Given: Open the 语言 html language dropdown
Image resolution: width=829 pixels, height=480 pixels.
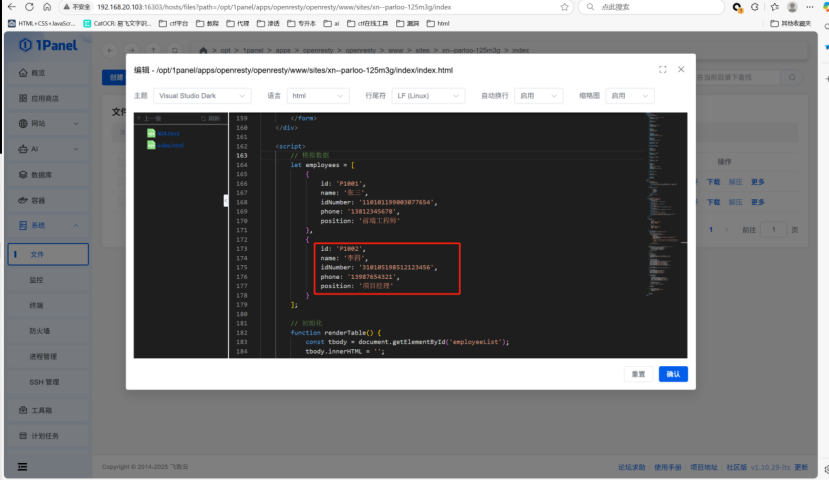Looking at the screenshot, I should [x=318, y=96].
